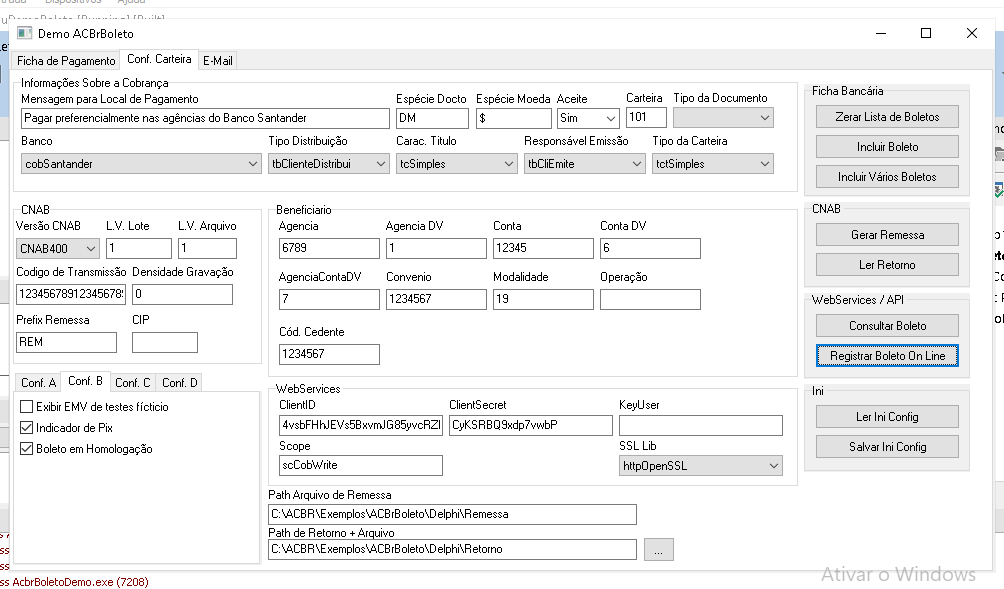1004x589 pixels.
Task: Switch to the Ficha de Pagamento tab
Action: [x=66, y=61]
